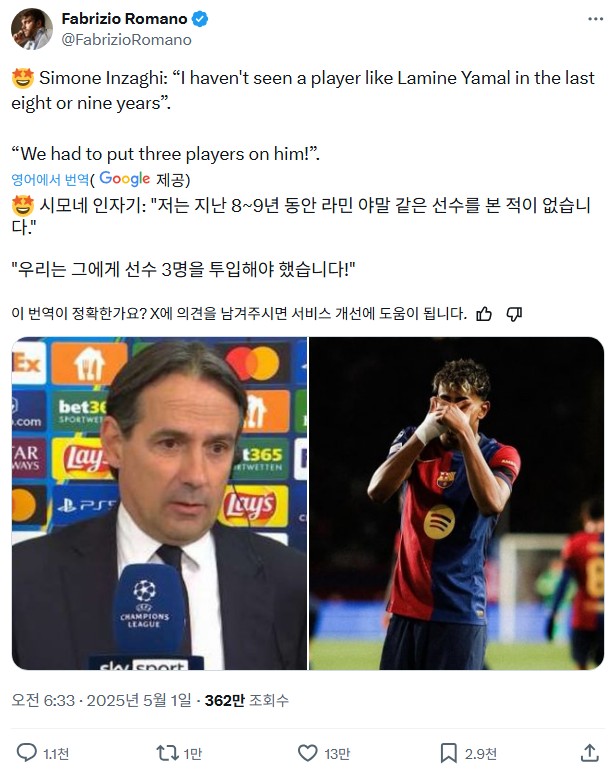This screenshot has height=769, width=612.
Task: Open the three-dot more options menu
Action: tap(595, 19)
